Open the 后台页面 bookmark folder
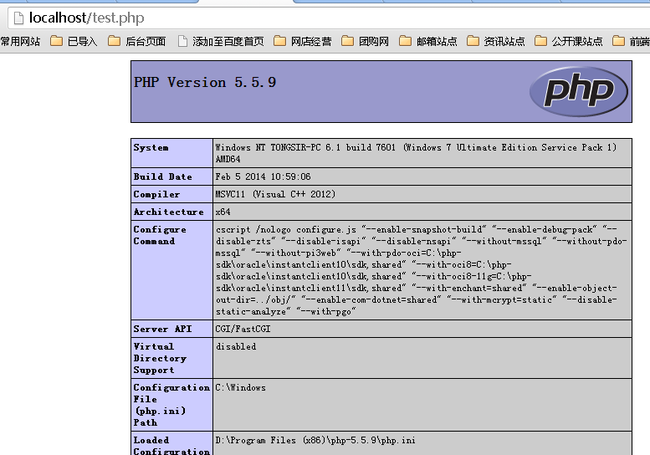 click(137, 41)
